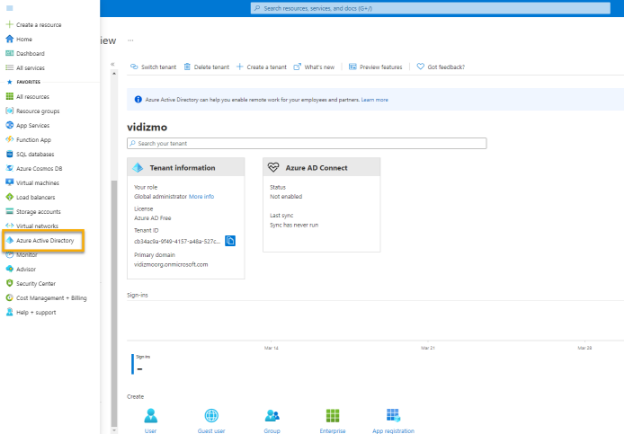624x434 pixels.
Task: Open Azure Active Directory in sidebar
Action: [44, 240]
